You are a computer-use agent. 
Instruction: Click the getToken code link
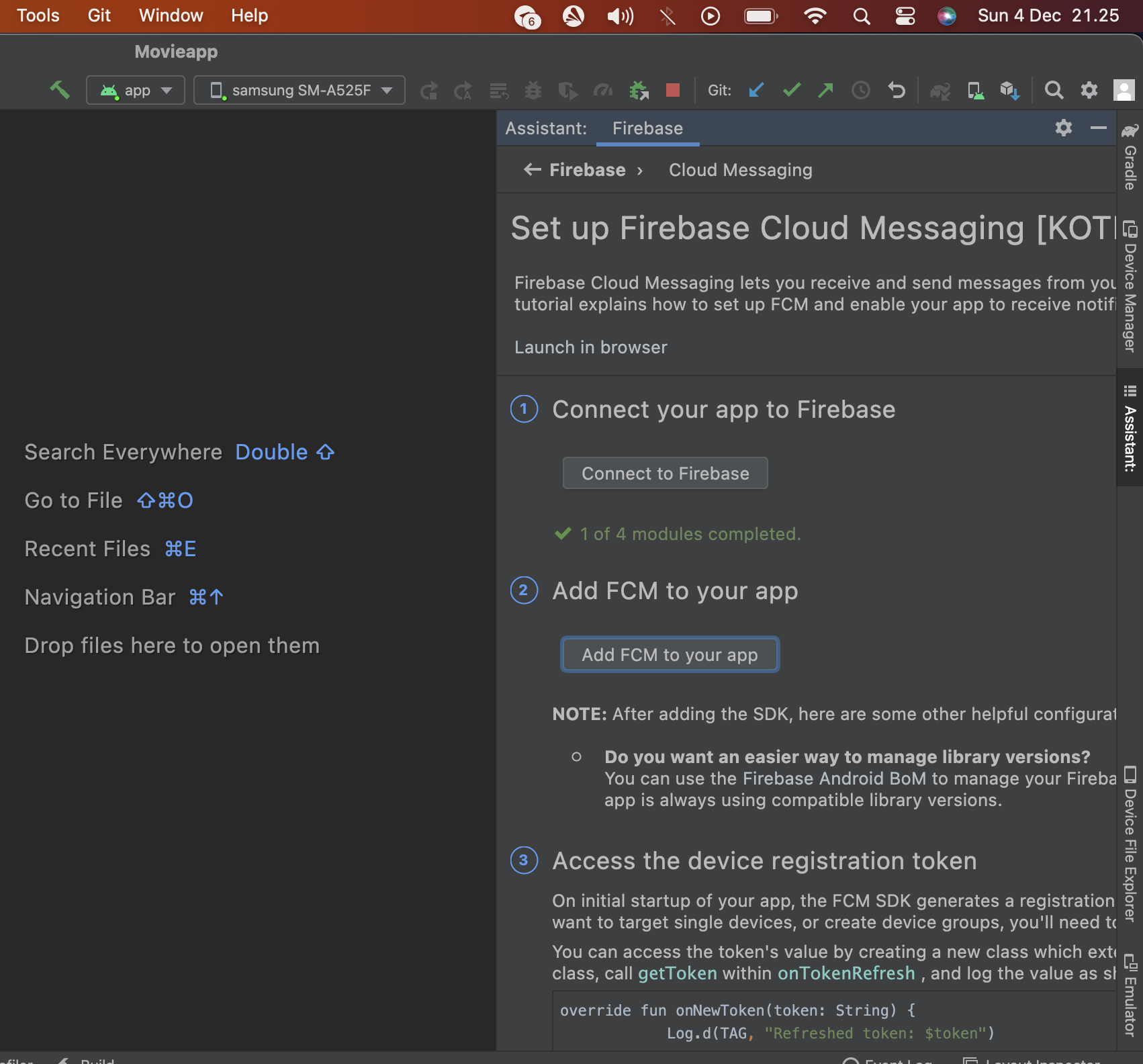coord(678,973)
